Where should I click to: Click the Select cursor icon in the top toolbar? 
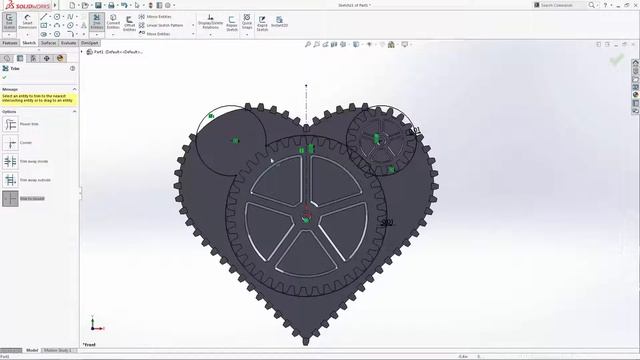pyautogui.click(x=137, y=5)
